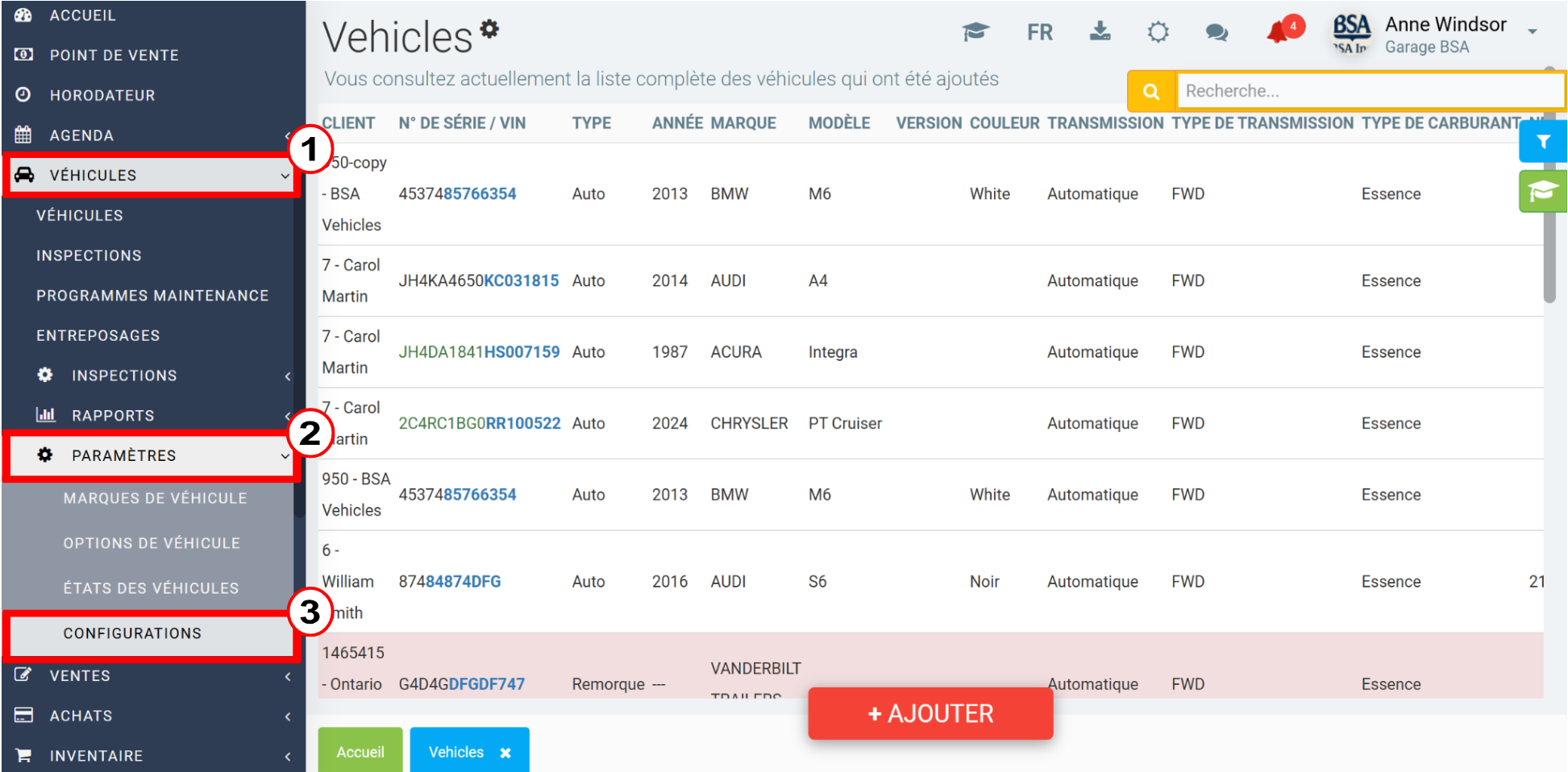Open the blue filter funnel button

pyautogui.click(x=1542, y=142)
